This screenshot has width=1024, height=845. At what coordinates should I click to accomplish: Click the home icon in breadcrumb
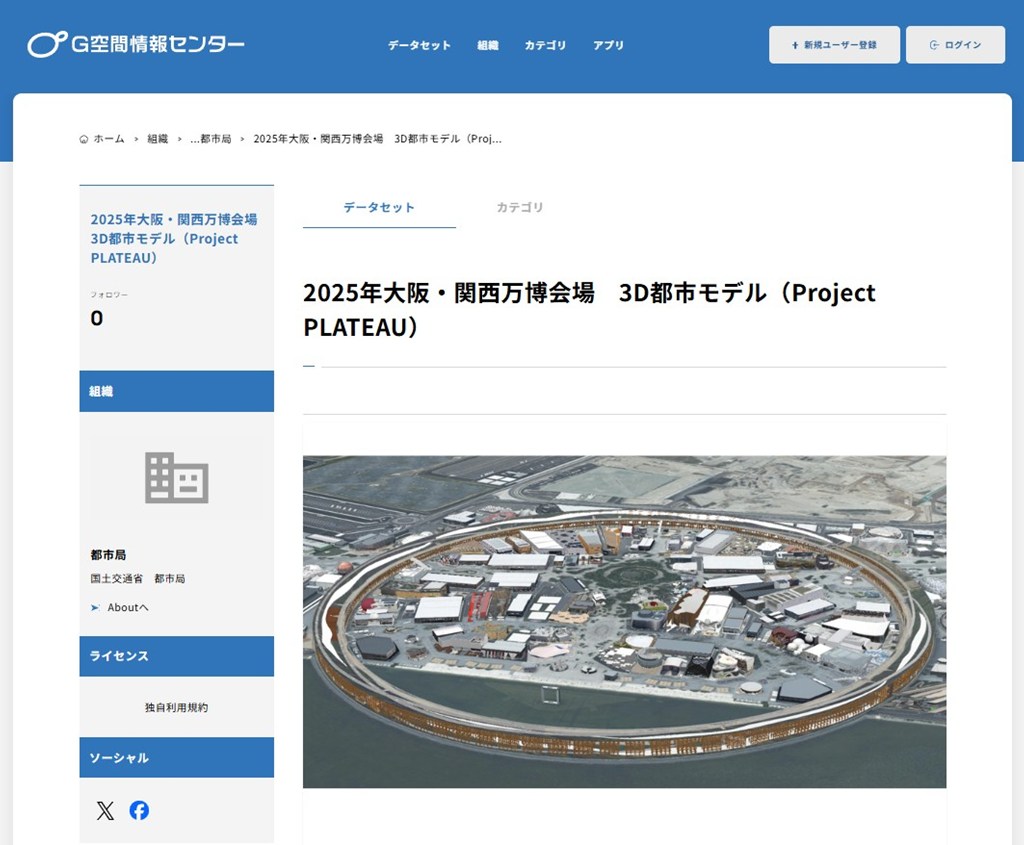pyautogui.click(x=84, y=139)
